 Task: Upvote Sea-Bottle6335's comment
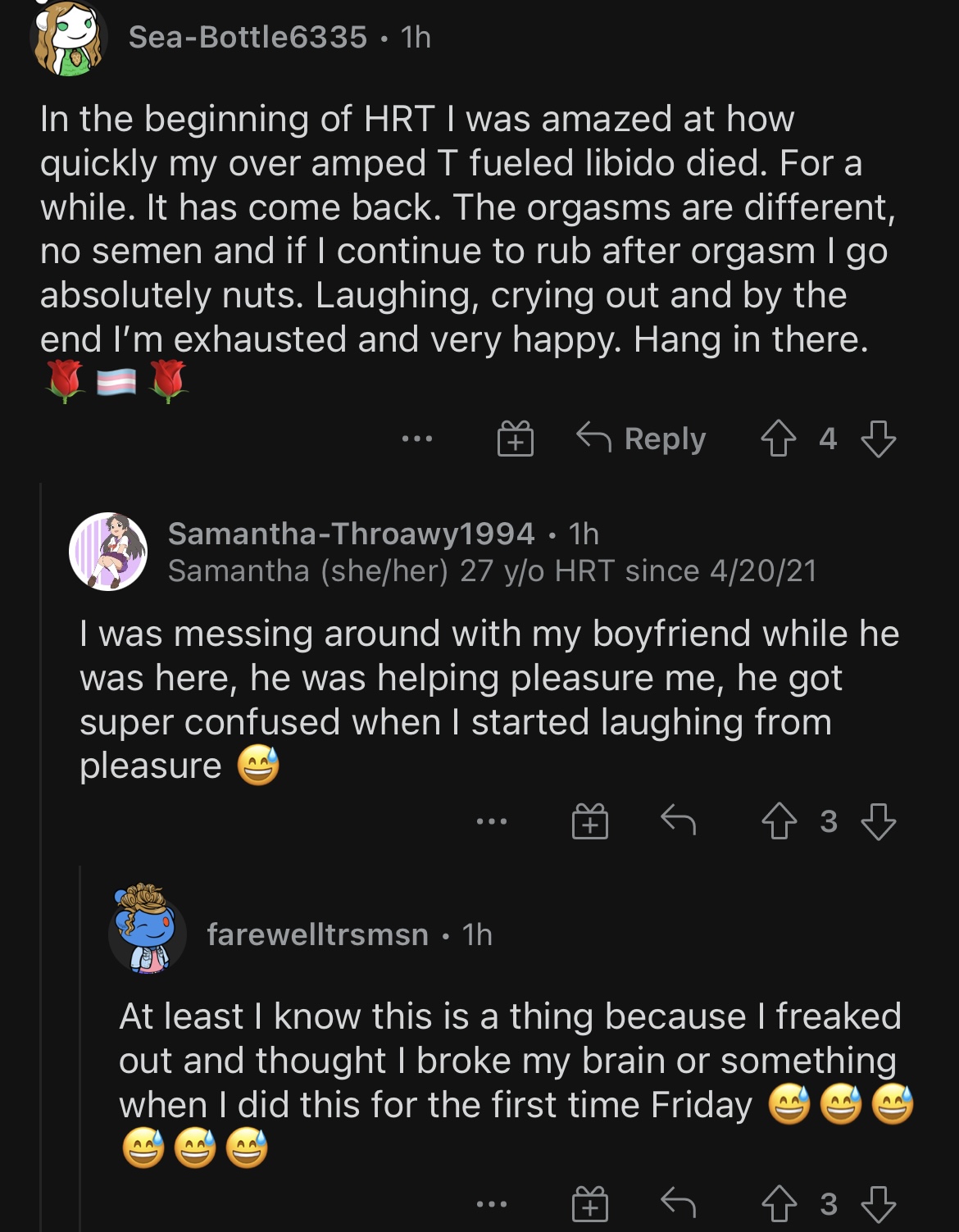pos(778,439)
